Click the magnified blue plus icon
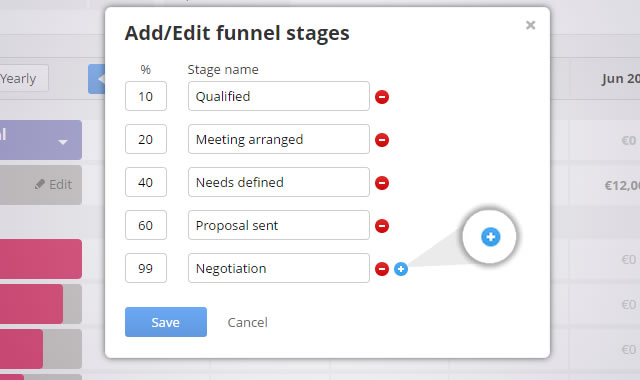This screenshot has height=380, width=640. coord(491,237)
